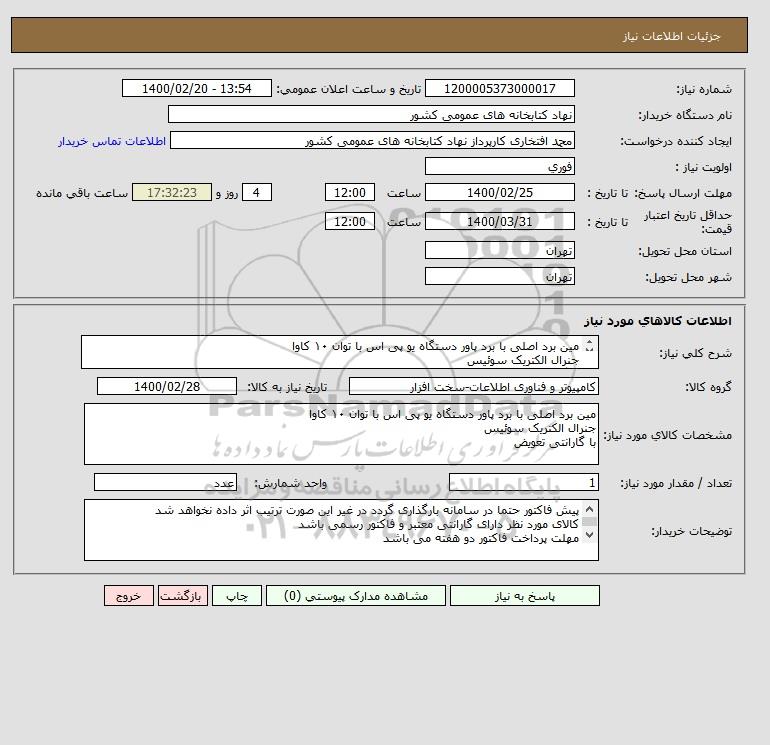770x745 pixels.
Task: Click header title جزئیات اطلاعات نیاز
Action: click(x=671, y=36)
